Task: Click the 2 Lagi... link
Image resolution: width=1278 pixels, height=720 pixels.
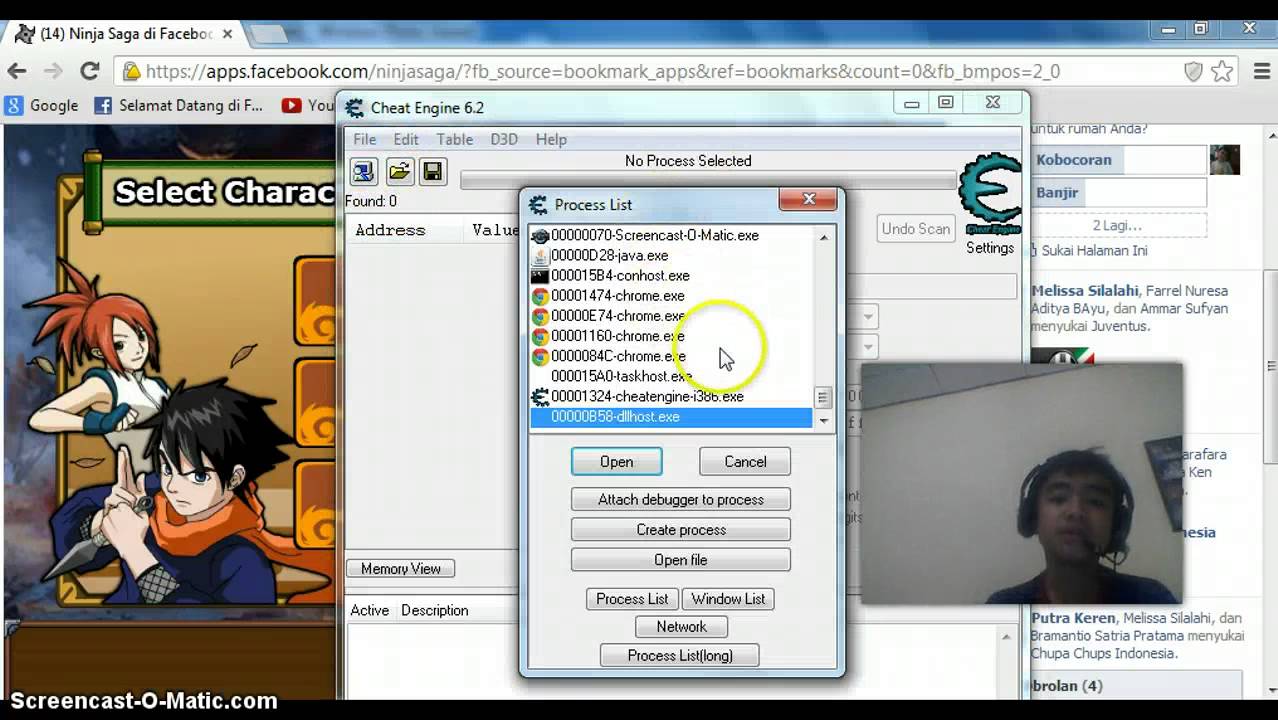Action: pyautogui.click(x=1117, y=225)
